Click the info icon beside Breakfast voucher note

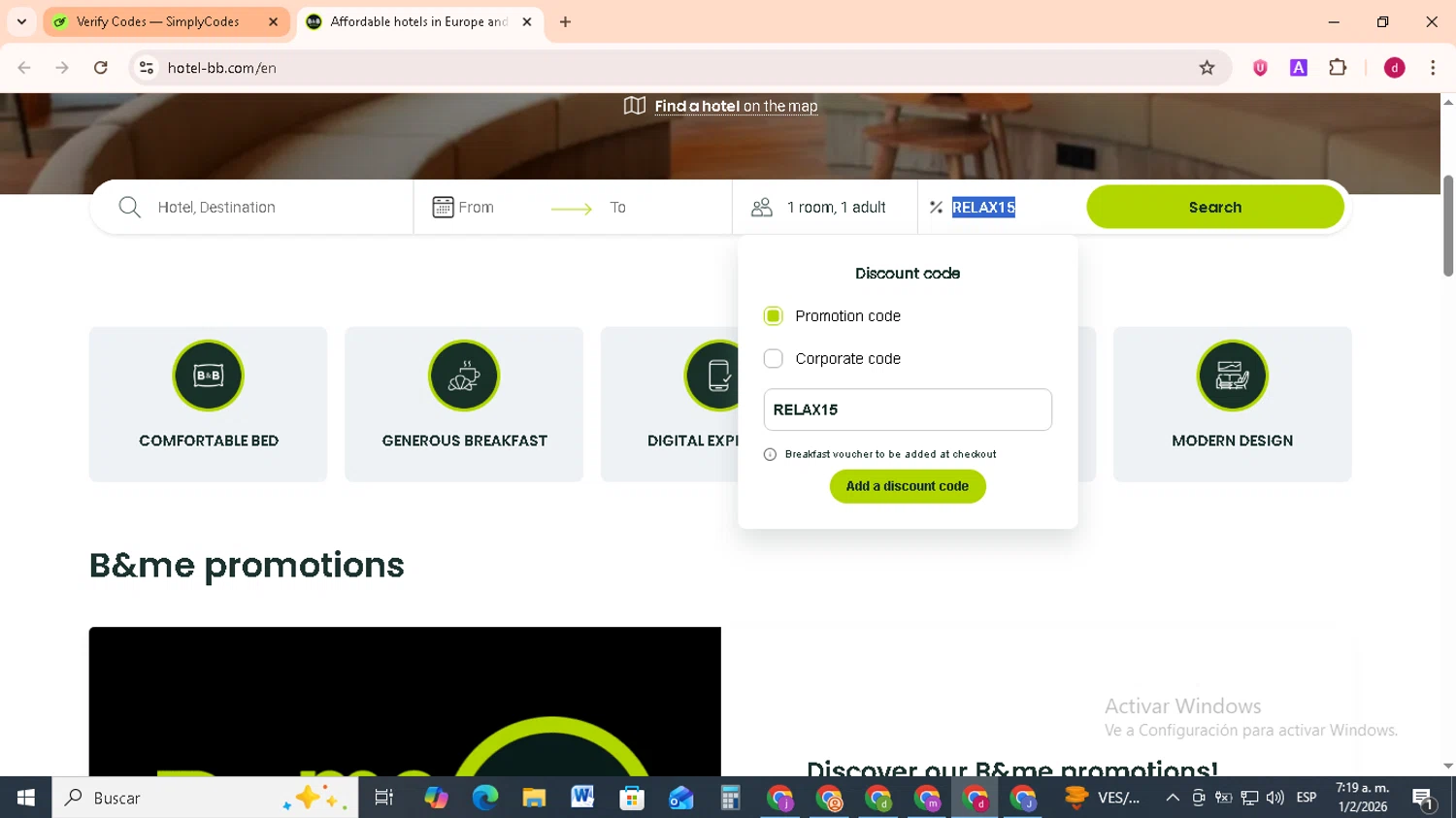click(x=770, y=454)
